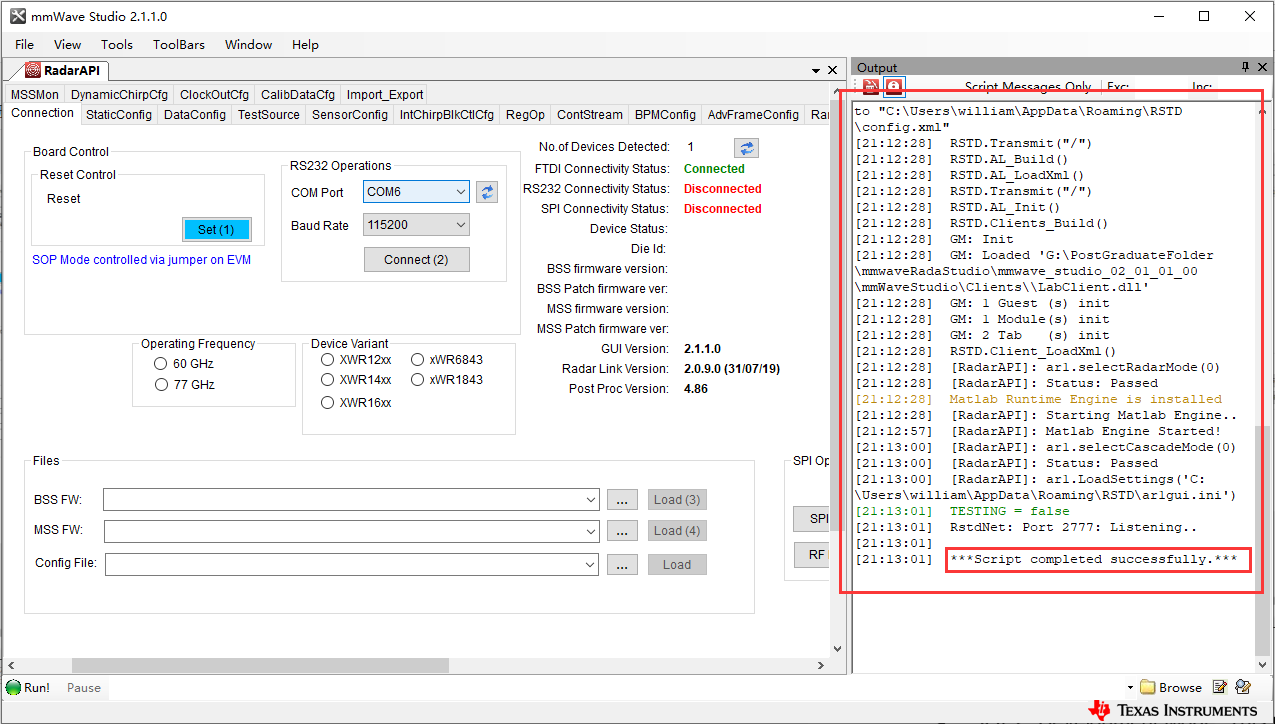1275x724 pixels.
Task: Switch to the TestSource tab
Action: 269,115
